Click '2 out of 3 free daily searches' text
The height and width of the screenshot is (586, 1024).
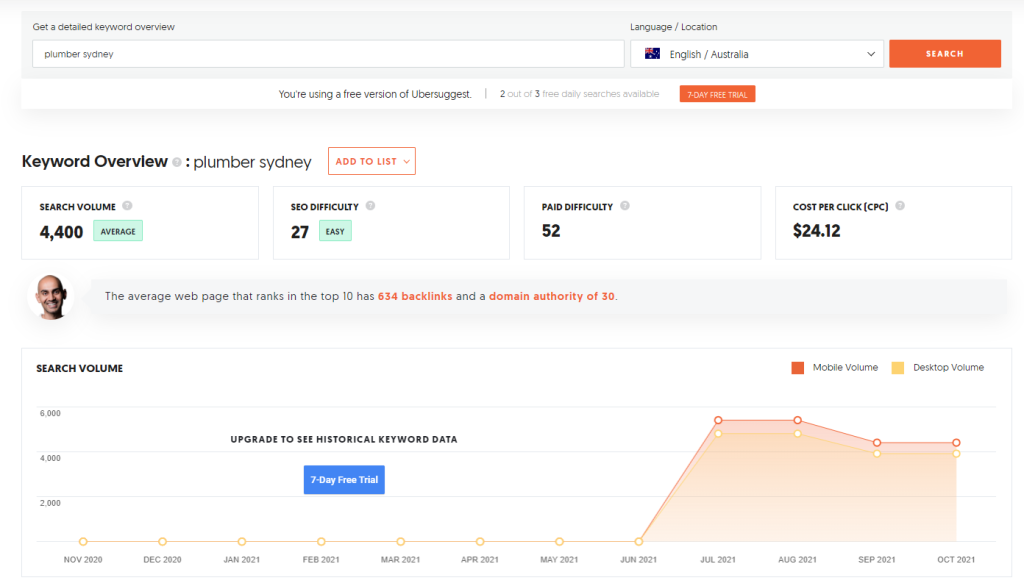coord(579,94)
